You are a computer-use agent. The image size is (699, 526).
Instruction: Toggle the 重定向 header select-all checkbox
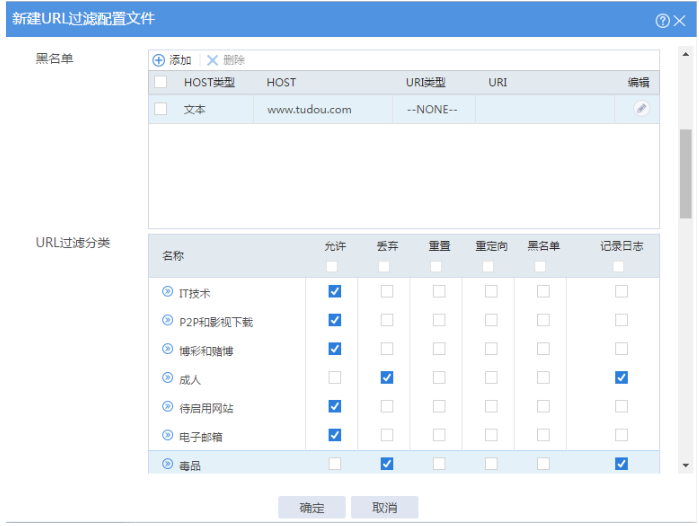[x=488, y=267]
